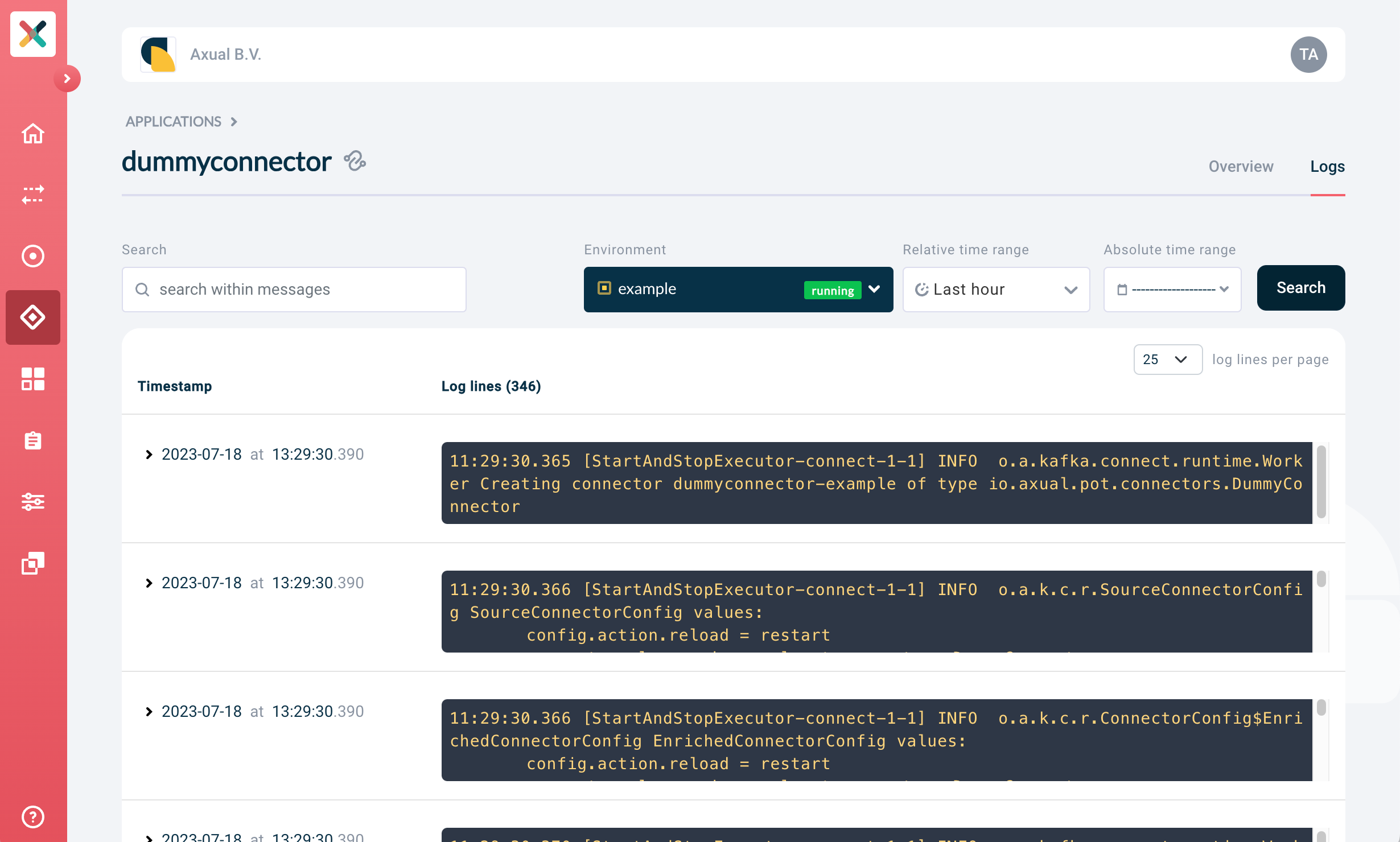Open the topics circle icon in sidebar
The image size is (1400, 842).
tap(32, 256)
